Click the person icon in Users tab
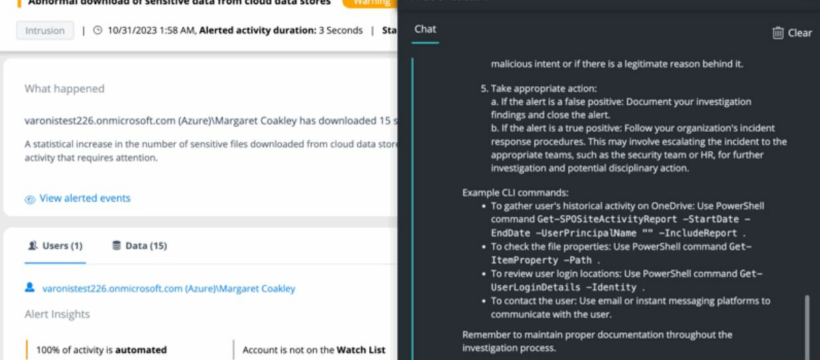The height and width of the screenshot is (360, 820). [32, 246]
